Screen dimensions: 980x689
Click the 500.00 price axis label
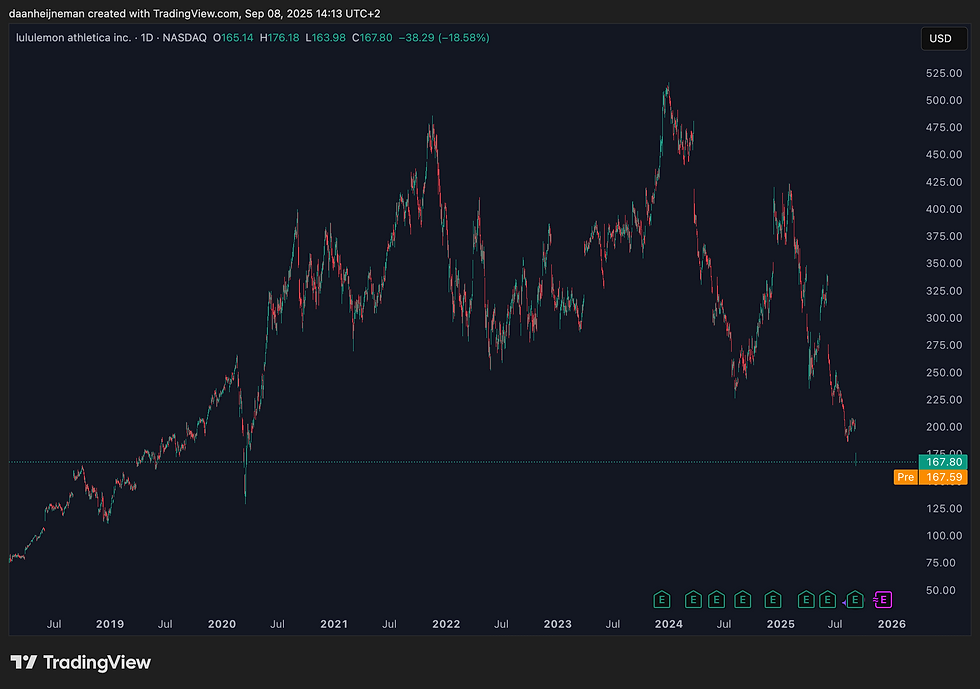944,100
